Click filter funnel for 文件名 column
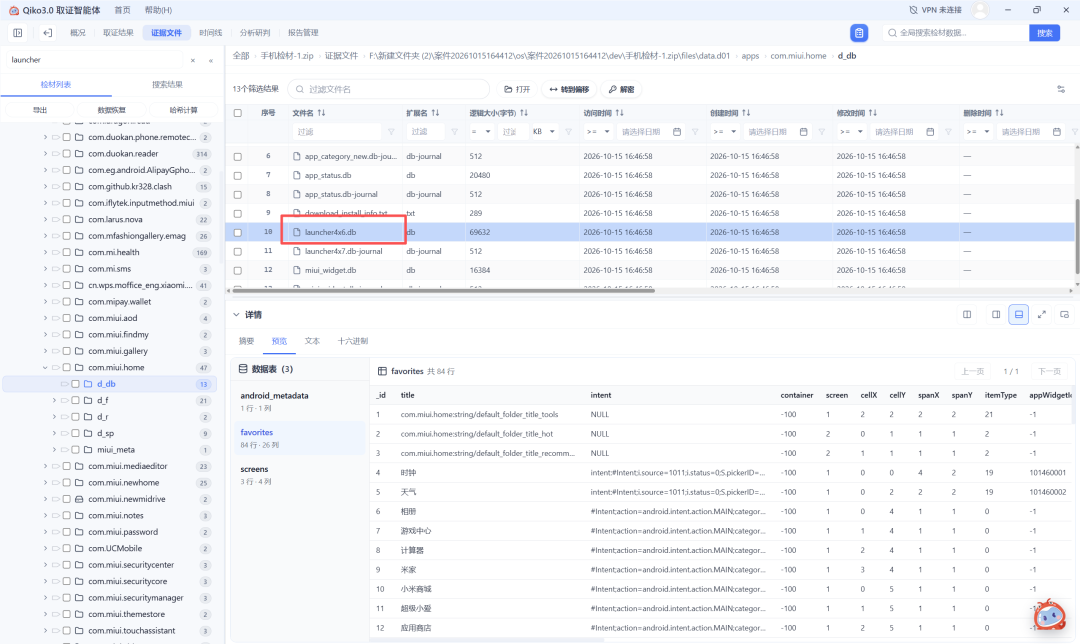 click(x=391, y=132)
